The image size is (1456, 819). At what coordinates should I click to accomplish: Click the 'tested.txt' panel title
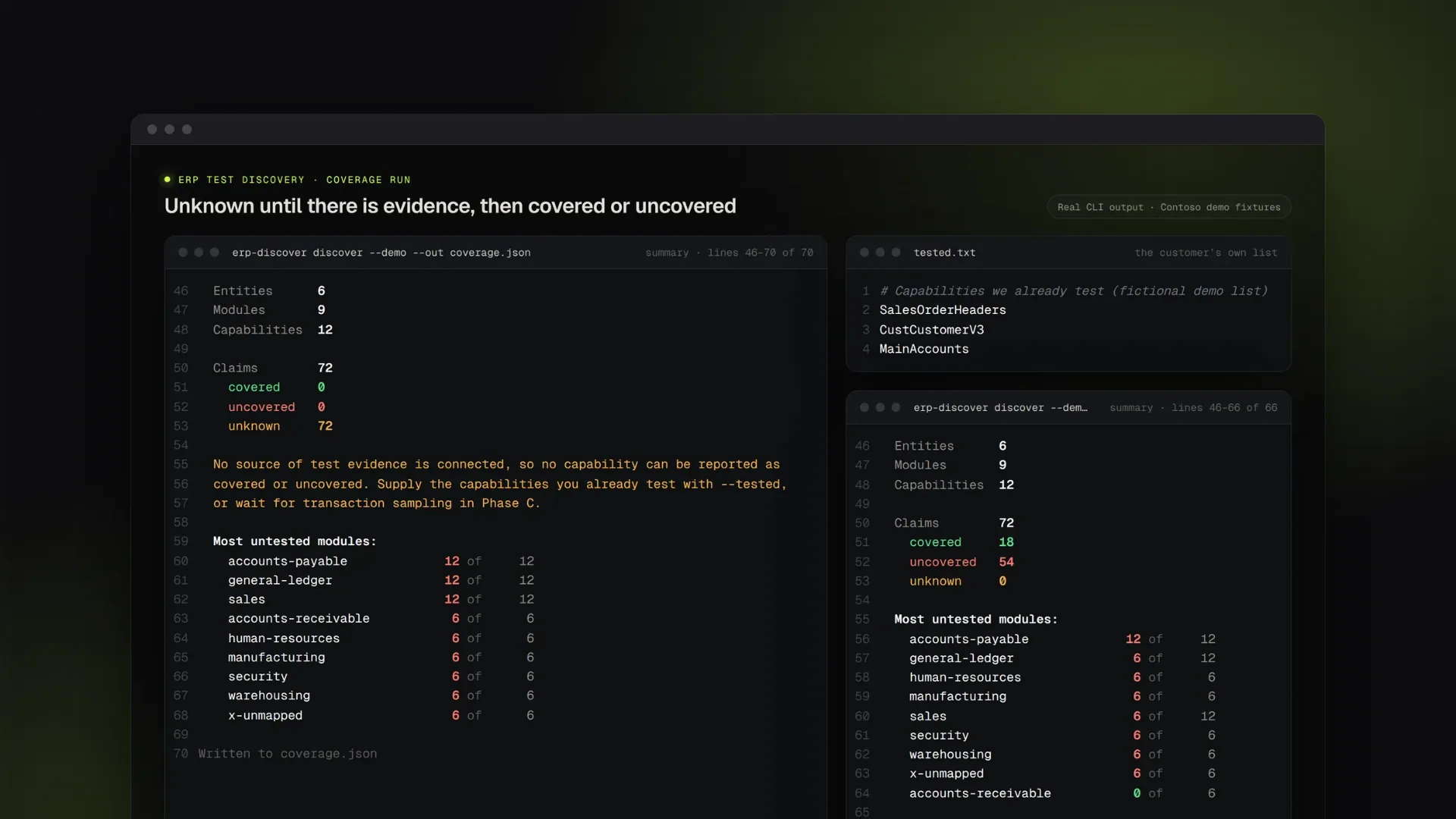tap(945, 253)
